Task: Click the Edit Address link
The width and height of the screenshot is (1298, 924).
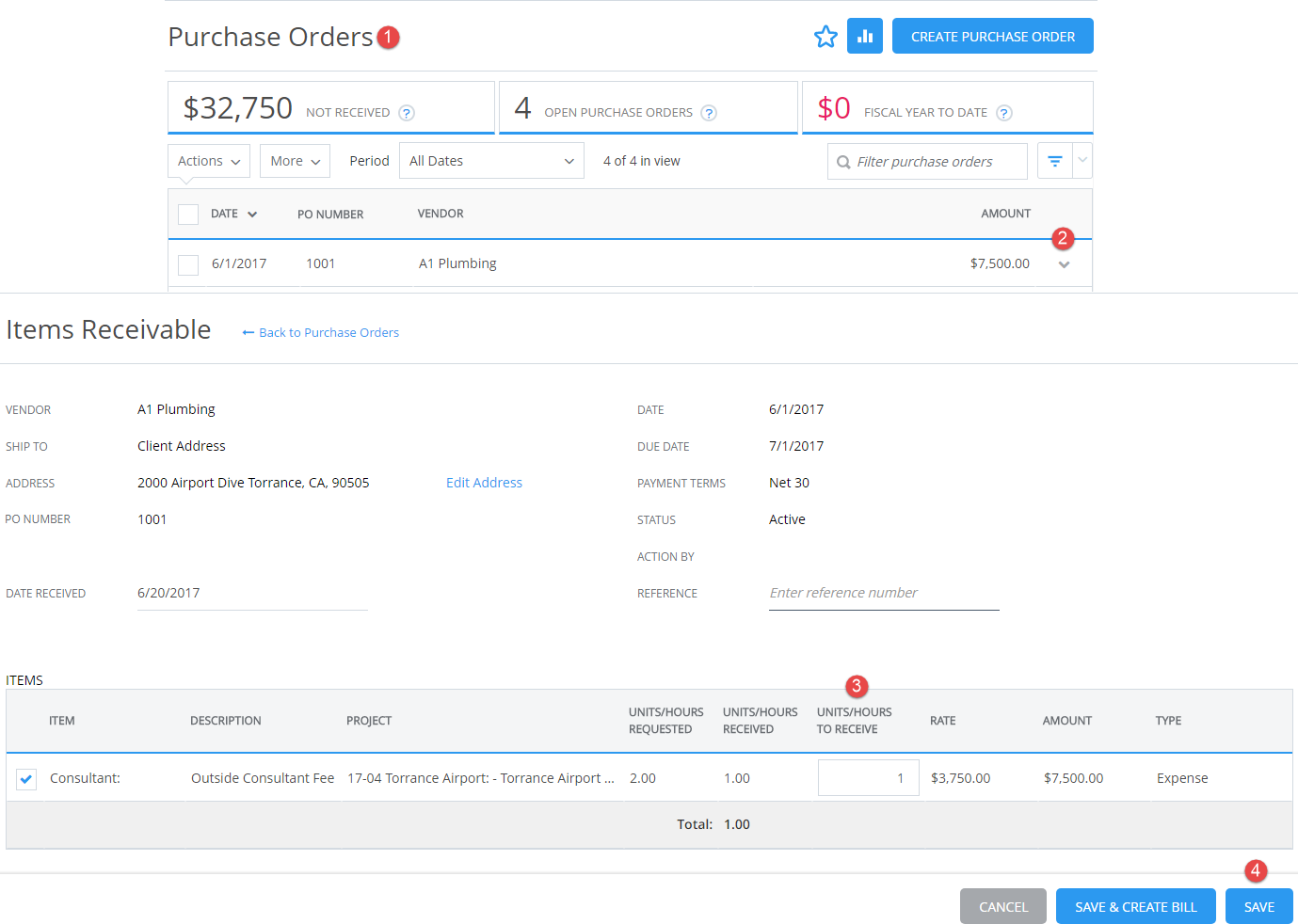Action: (484, 483)
